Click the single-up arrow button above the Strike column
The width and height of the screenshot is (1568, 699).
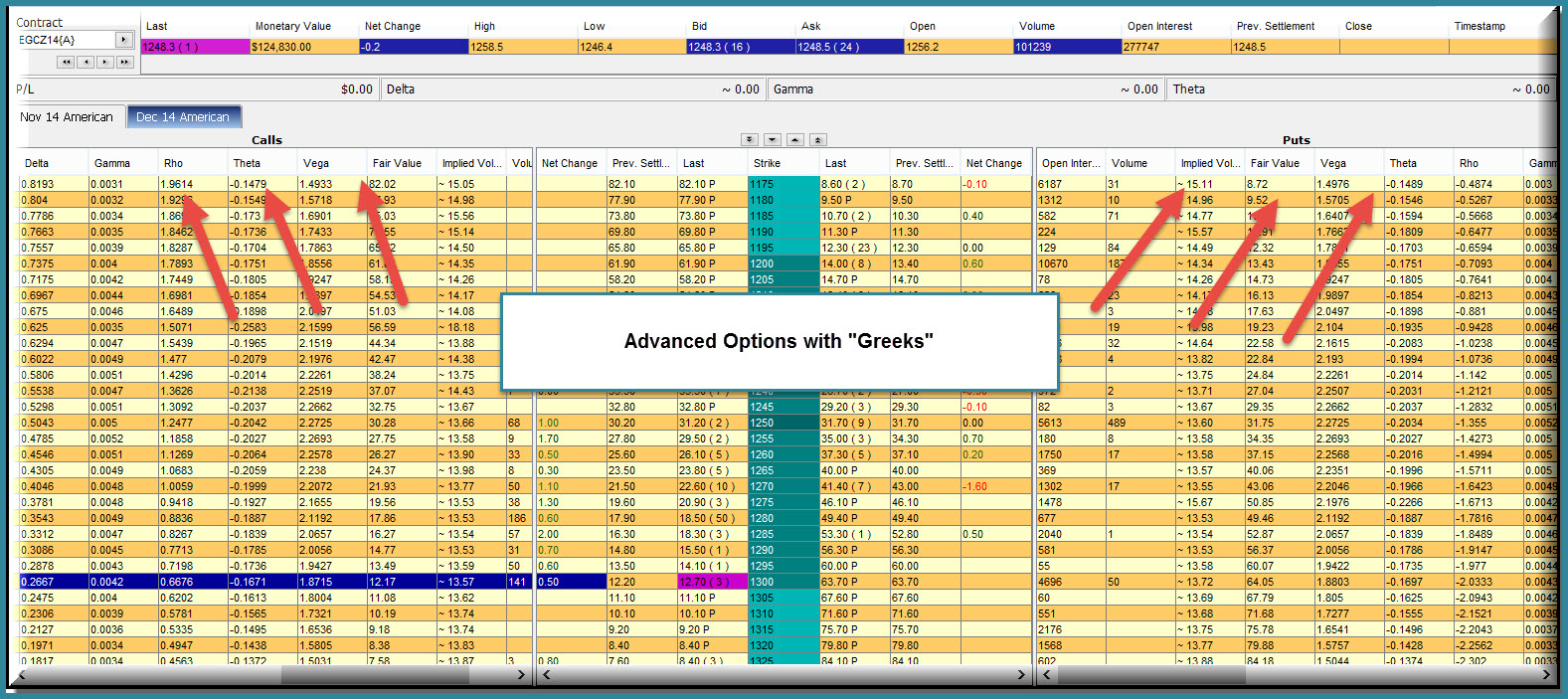coord(795,140)
